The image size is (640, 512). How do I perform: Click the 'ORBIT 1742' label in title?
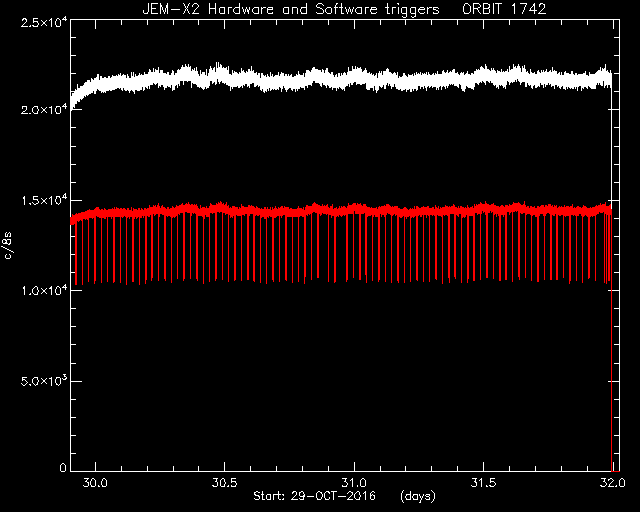point(504,9)
